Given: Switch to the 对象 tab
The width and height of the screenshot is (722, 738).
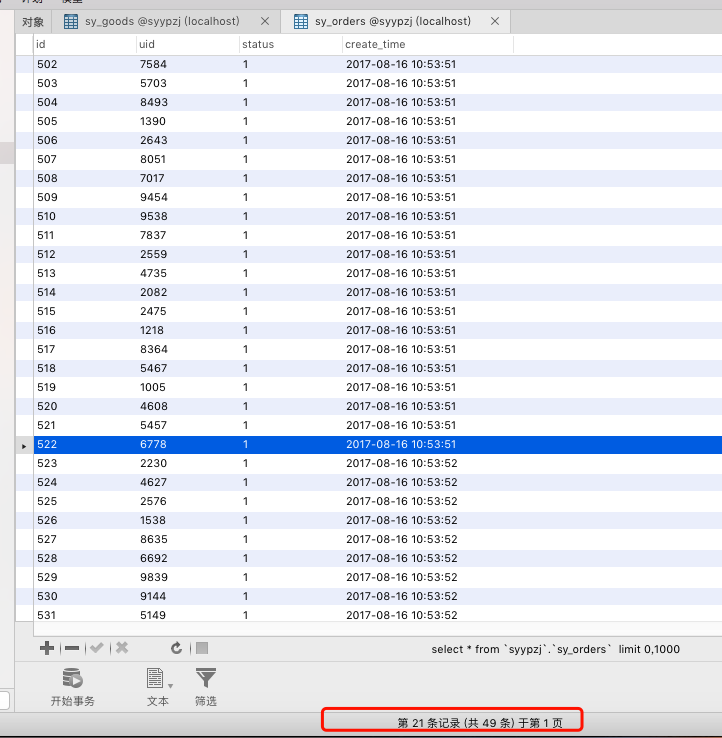Looking at the screenshot, I should pos(33,21).
